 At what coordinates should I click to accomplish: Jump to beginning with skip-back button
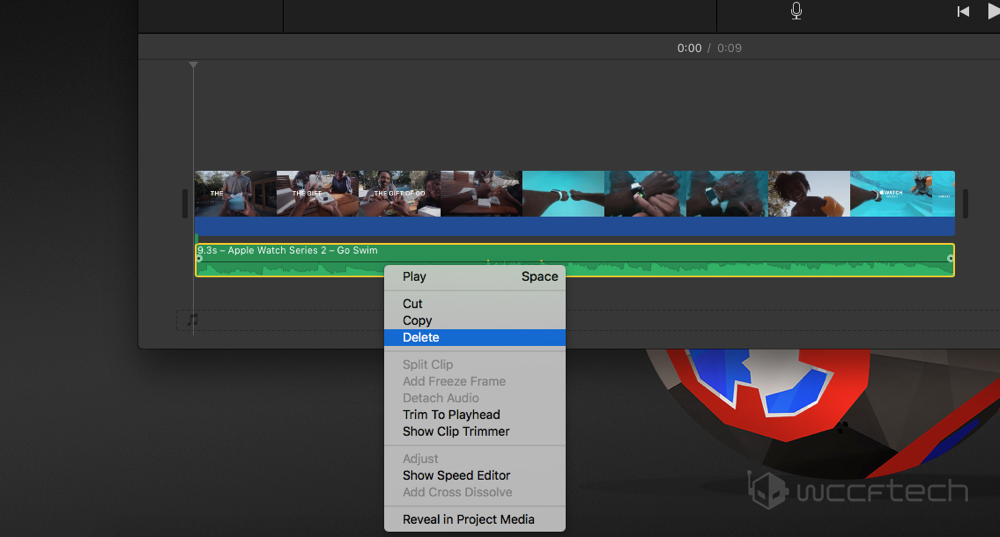coord(963,11)
